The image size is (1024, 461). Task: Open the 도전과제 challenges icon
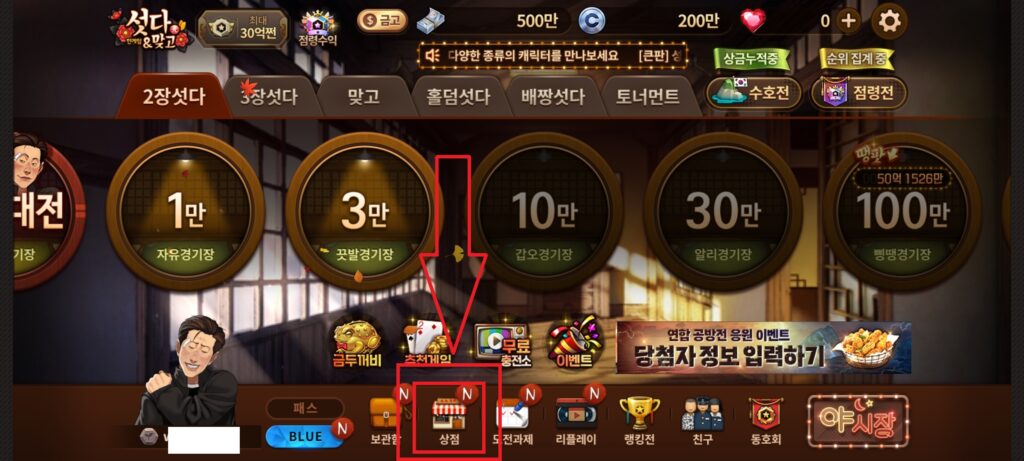click(x=513, y=421)
